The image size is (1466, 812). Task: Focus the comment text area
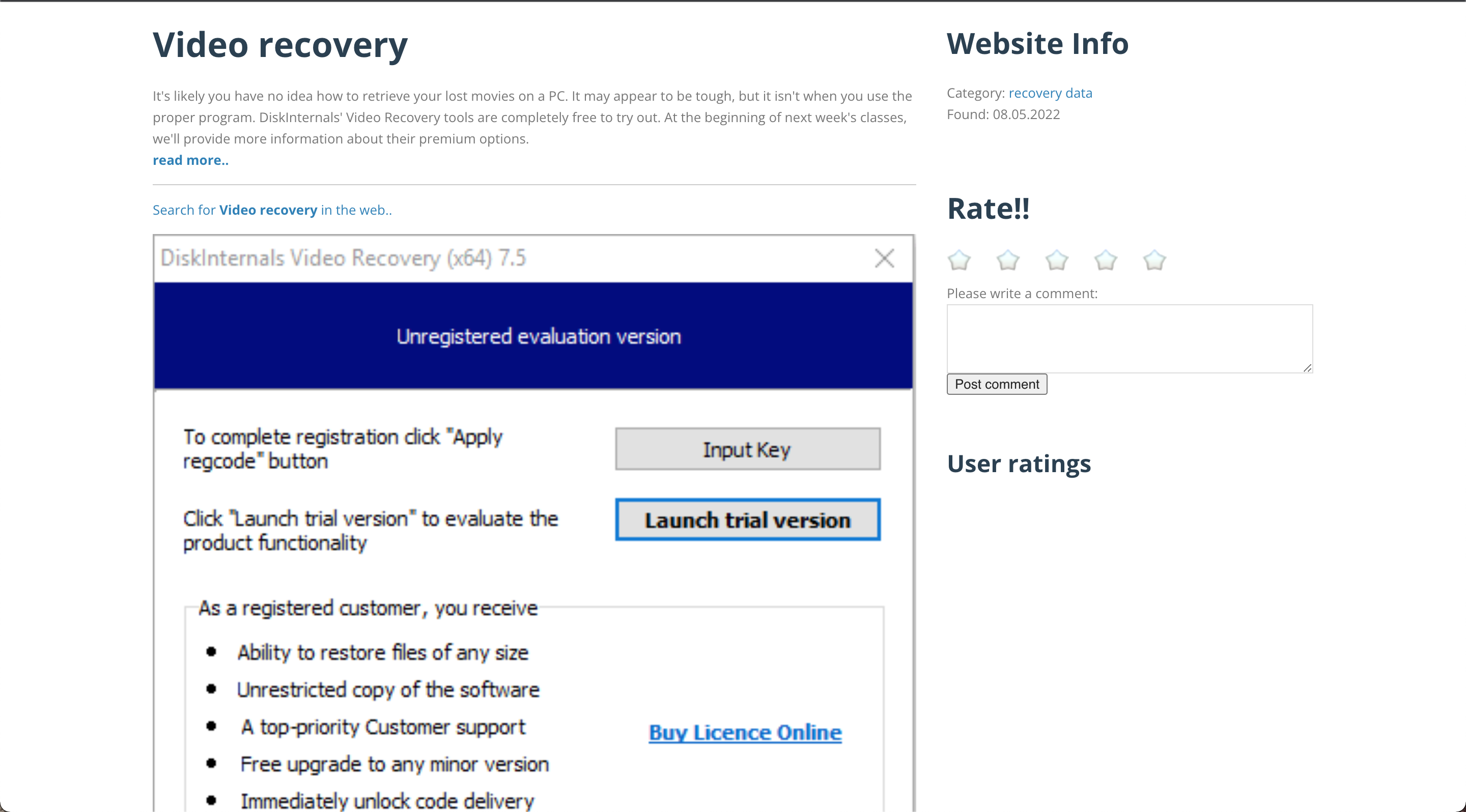(1130, 338)
